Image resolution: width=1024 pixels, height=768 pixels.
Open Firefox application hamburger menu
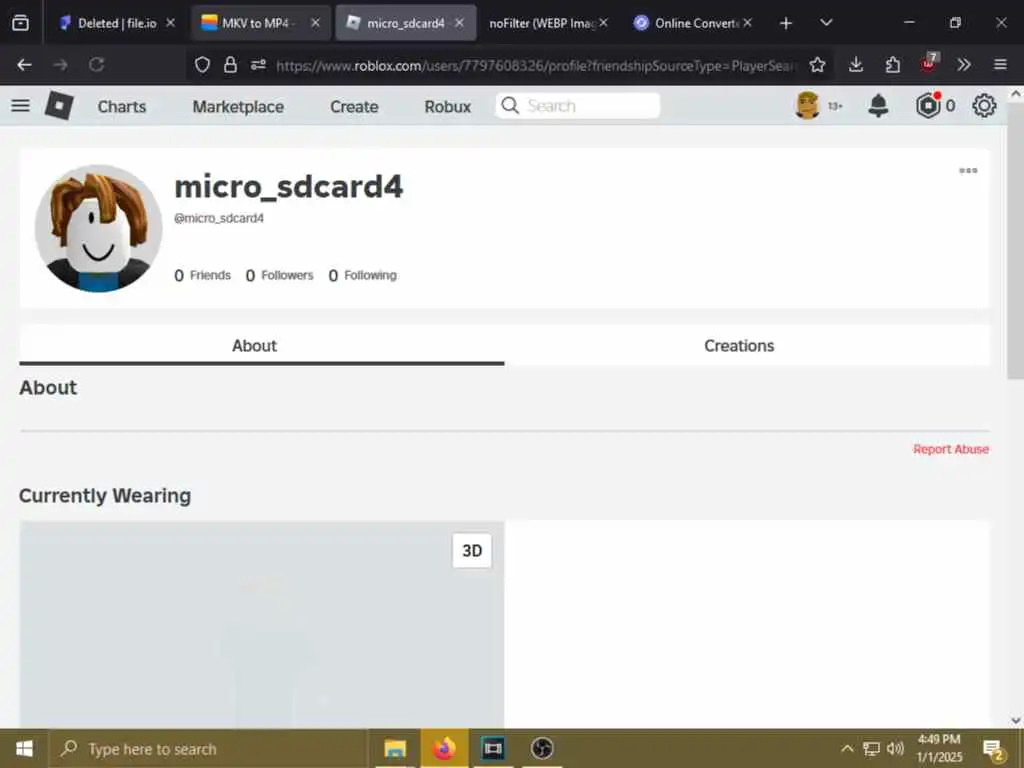pyautogui.click(x=1000, y=65)
